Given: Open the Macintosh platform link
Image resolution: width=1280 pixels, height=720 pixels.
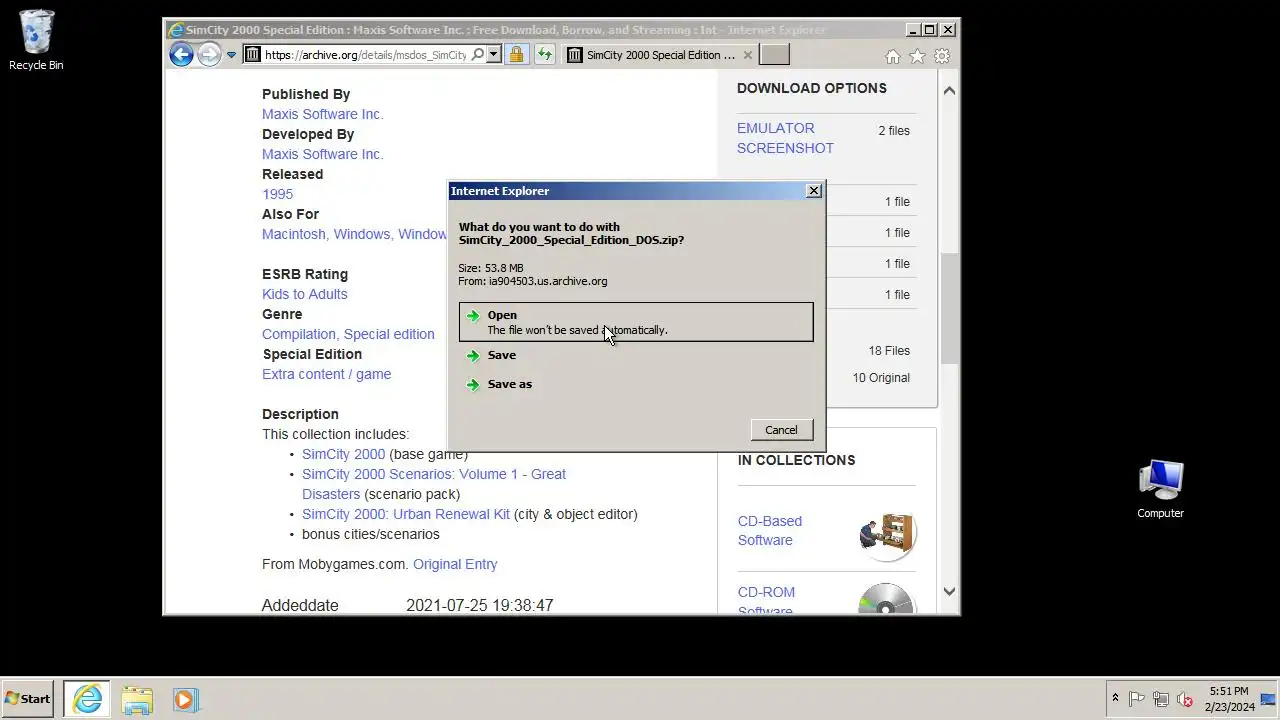Looking at the screenshot, I should pos(293,234).
